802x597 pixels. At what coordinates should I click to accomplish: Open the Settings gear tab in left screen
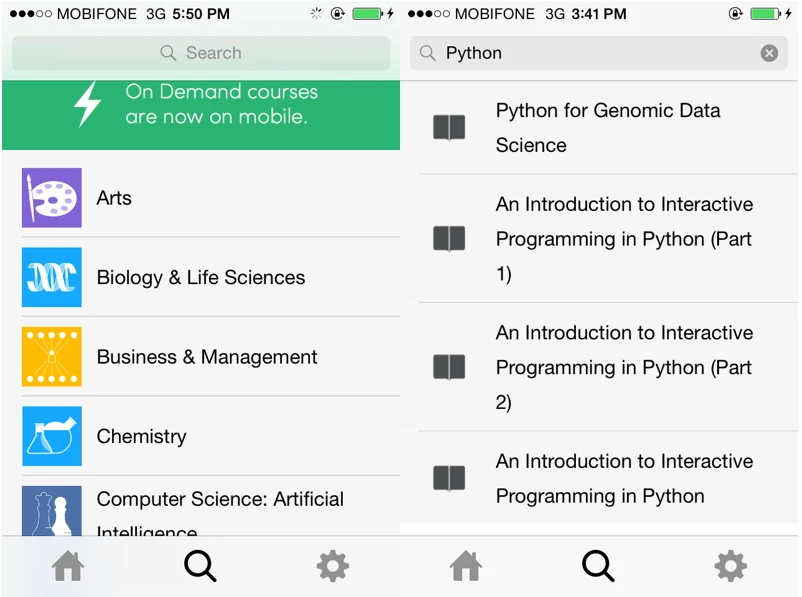(332, 567)
